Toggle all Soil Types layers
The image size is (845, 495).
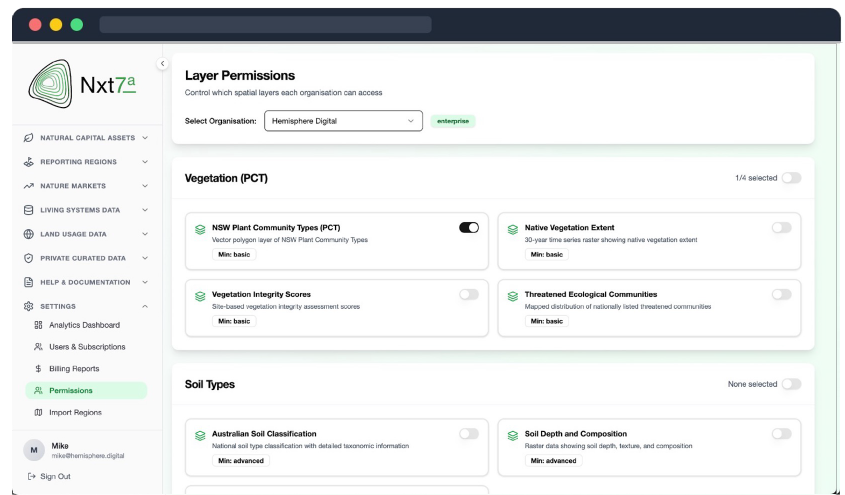(x=791, y=384)
